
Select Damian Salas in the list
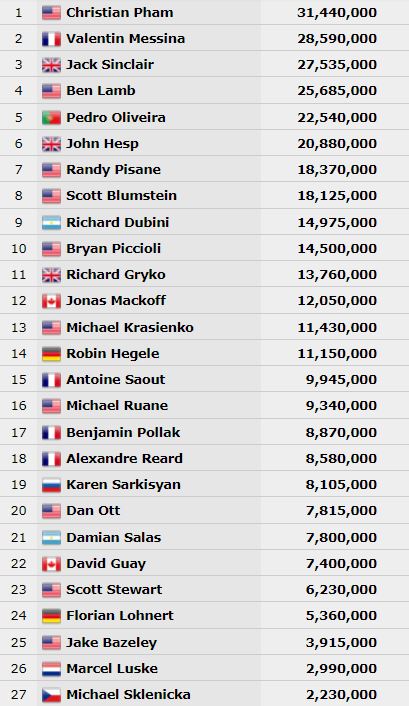point(114,537)
